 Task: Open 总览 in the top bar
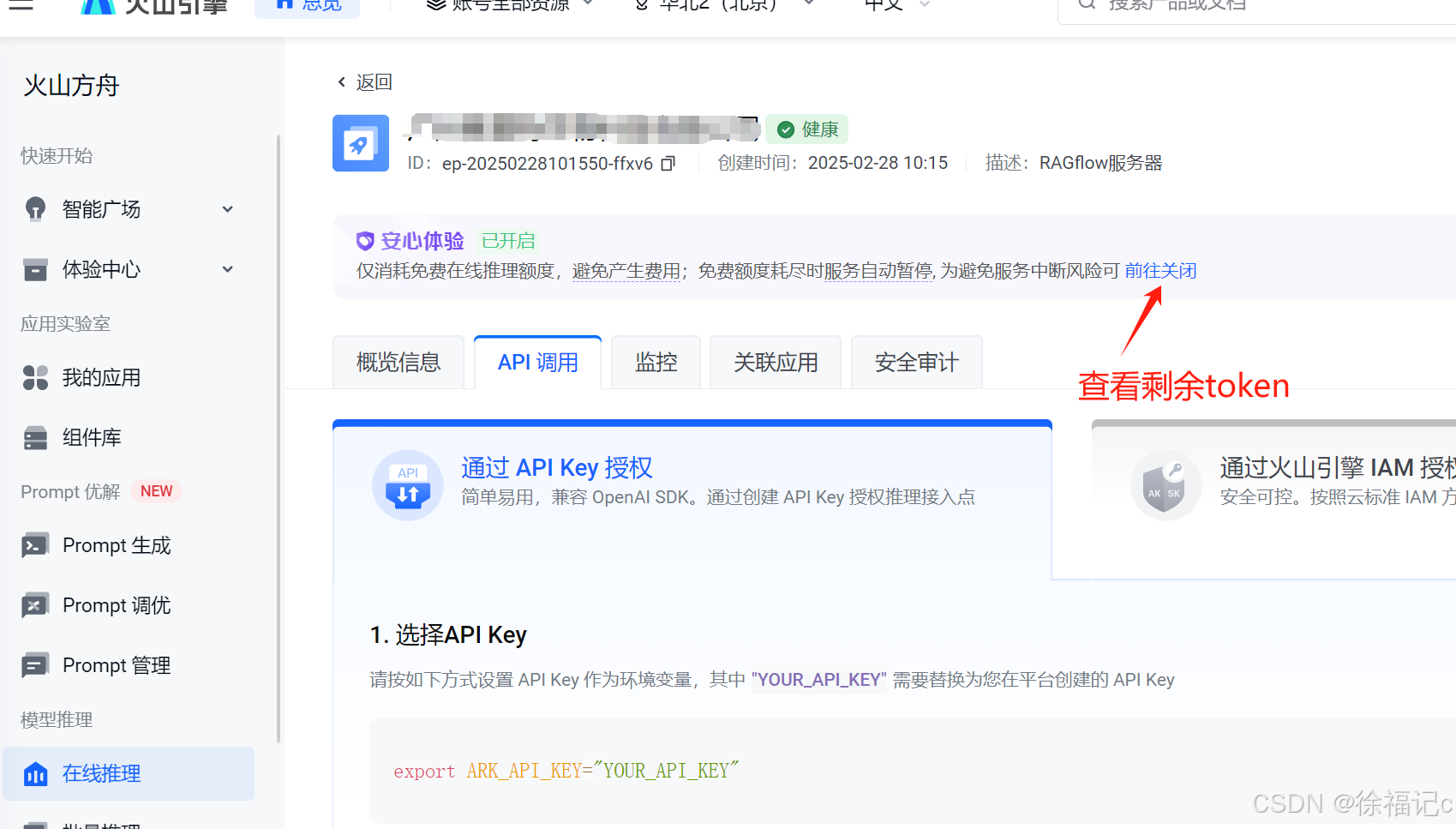pyautogui.click(x=308, y=7)
